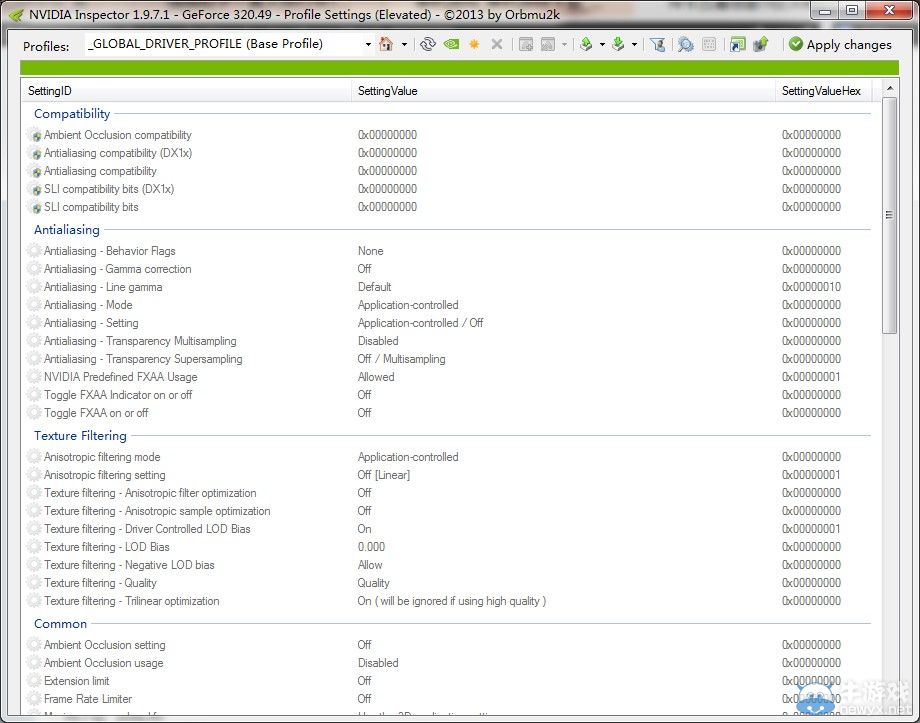The width and height of the screenshot is (920, 723).
Task: Click the 'Application-controlled / Off' value
Action: 421,323
